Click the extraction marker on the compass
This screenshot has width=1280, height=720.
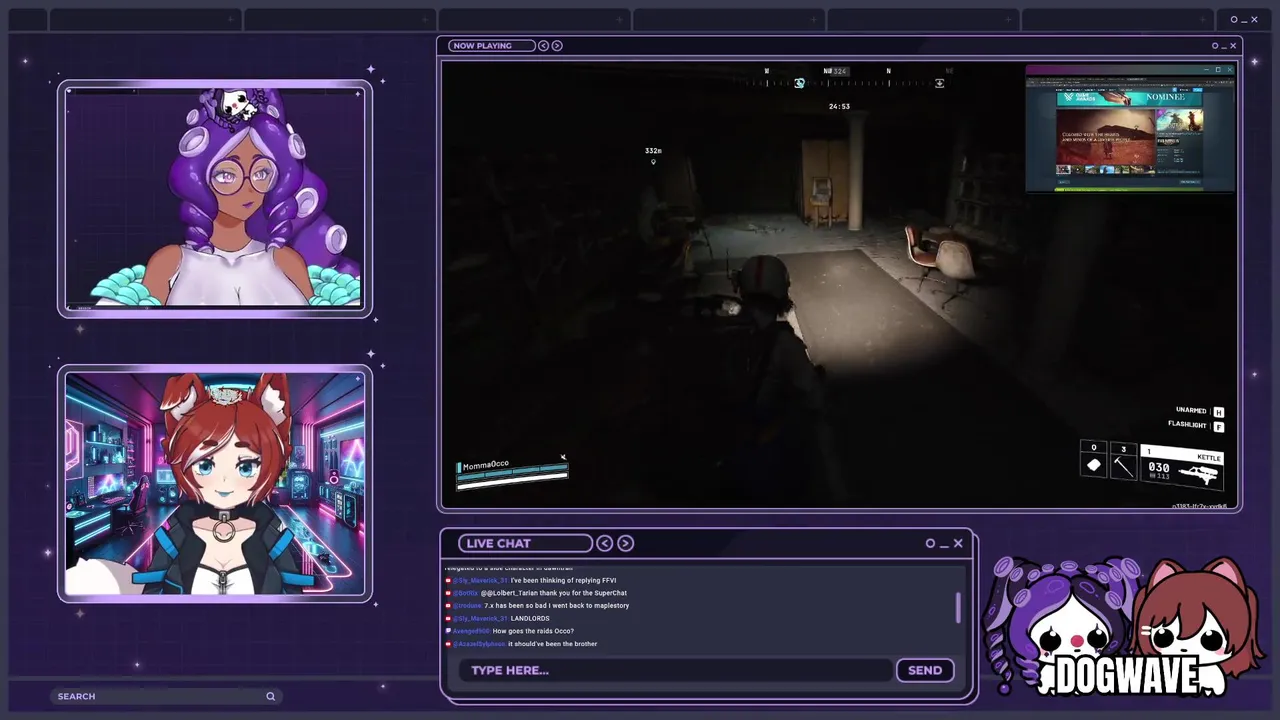click(939, 83)
